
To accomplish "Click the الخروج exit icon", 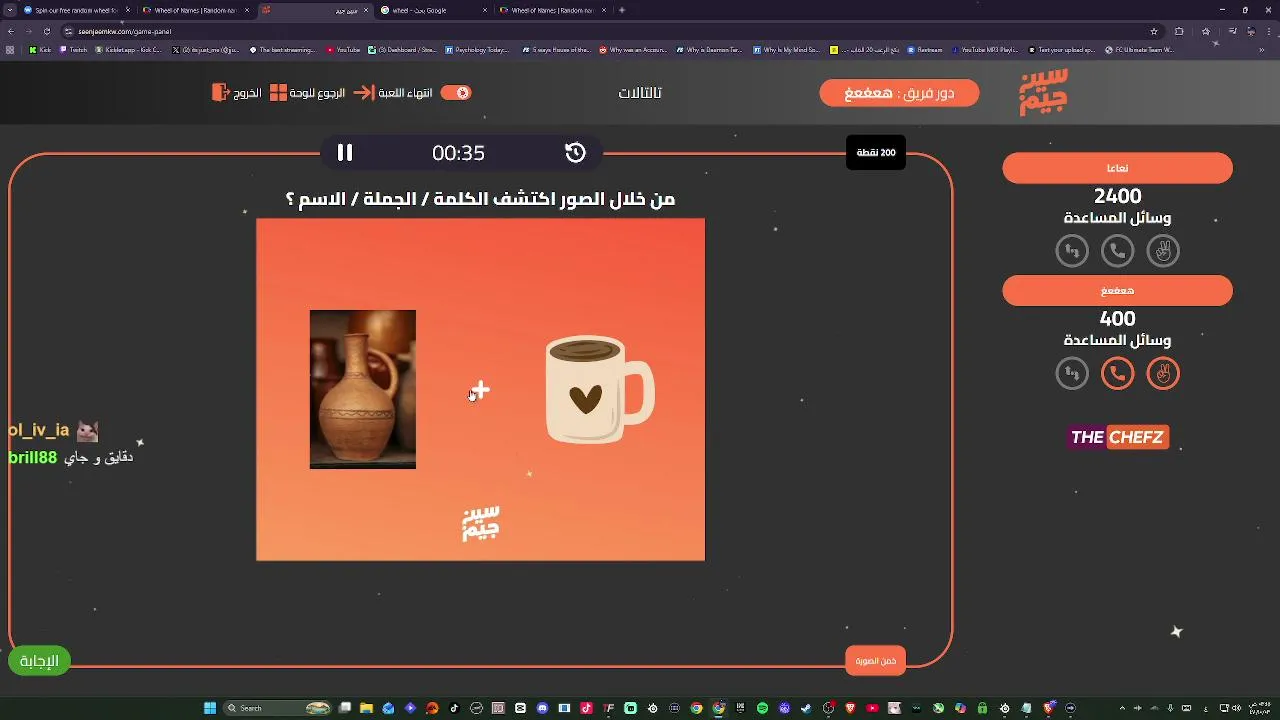I will pos(221,92).
